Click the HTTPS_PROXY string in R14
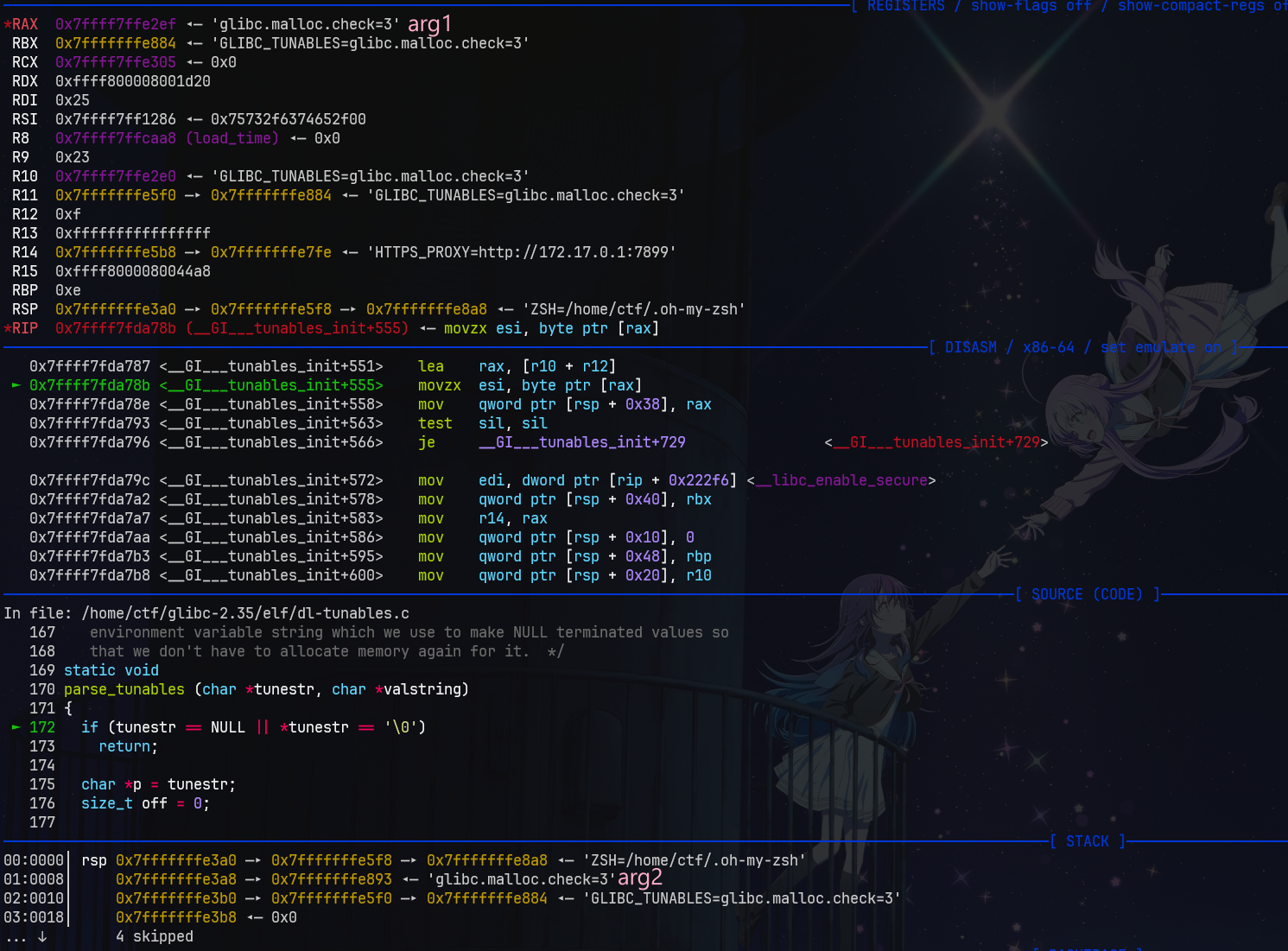The image size is (1288, 951). point(521,252)
